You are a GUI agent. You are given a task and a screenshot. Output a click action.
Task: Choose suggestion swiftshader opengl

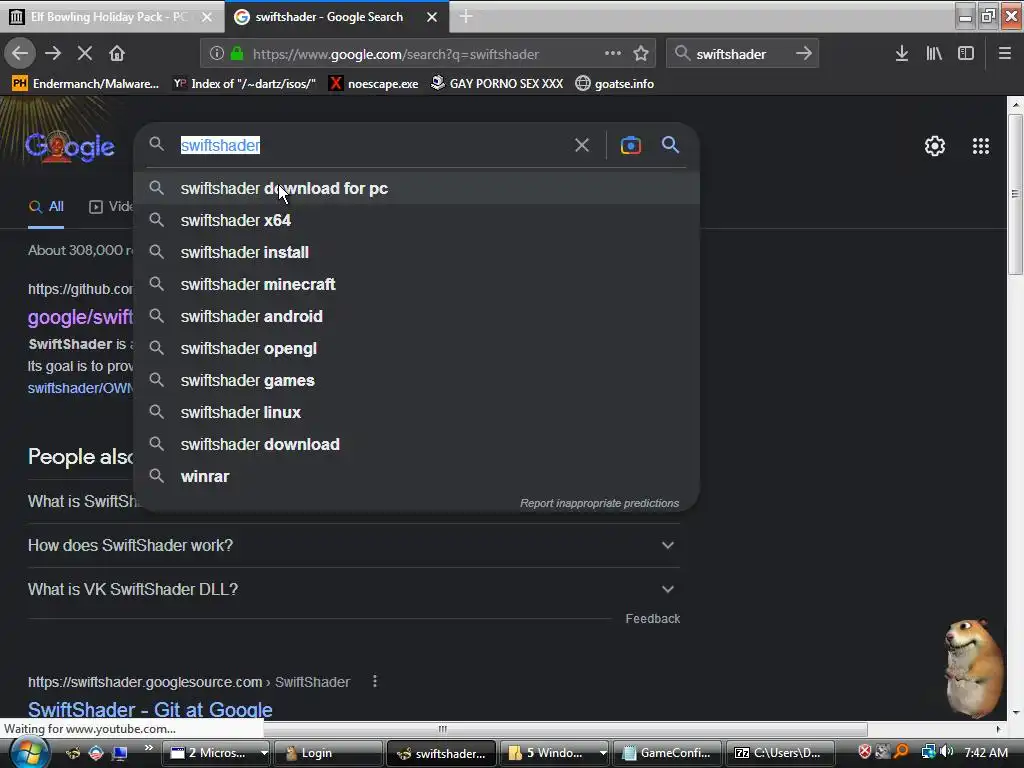417,348
